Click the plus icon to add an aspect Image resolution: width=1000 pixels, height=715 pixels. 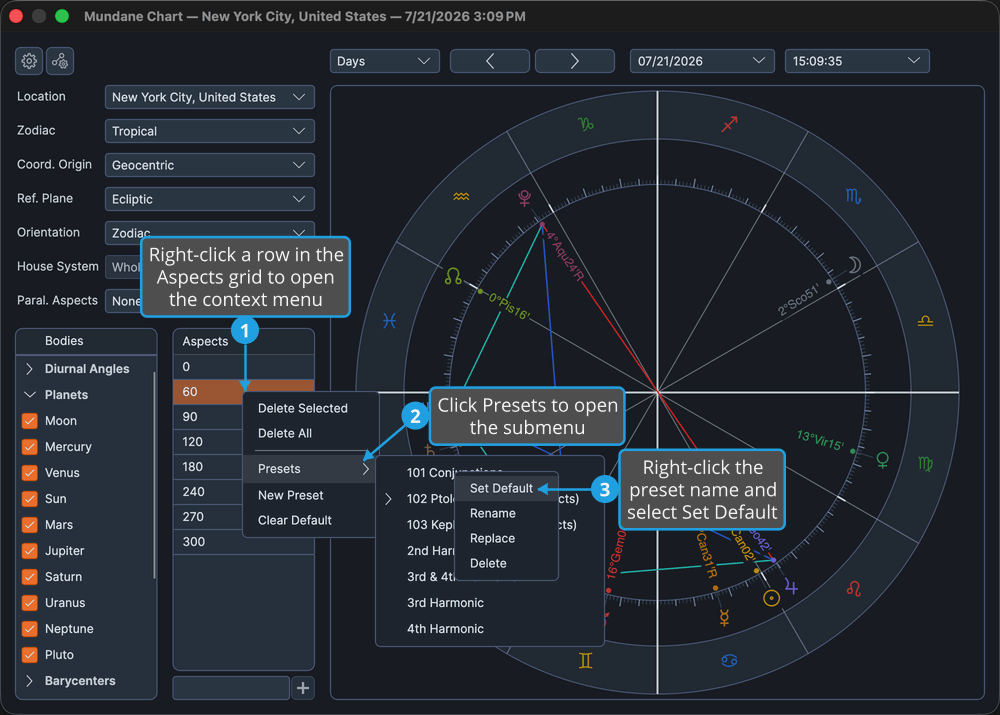coord(303,688)
